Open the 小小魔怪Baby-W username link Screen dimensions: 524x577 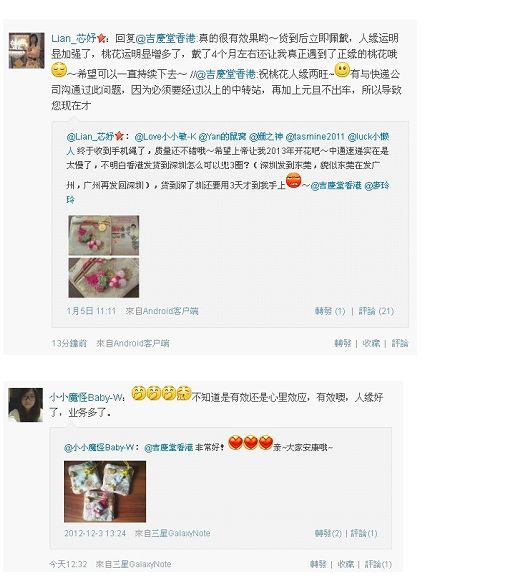pos(86,398)
